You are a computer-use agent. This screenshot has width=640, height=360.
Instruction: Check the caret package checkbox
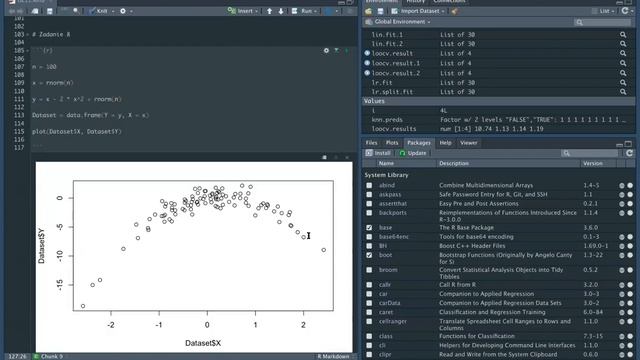[x=369, y=312]
